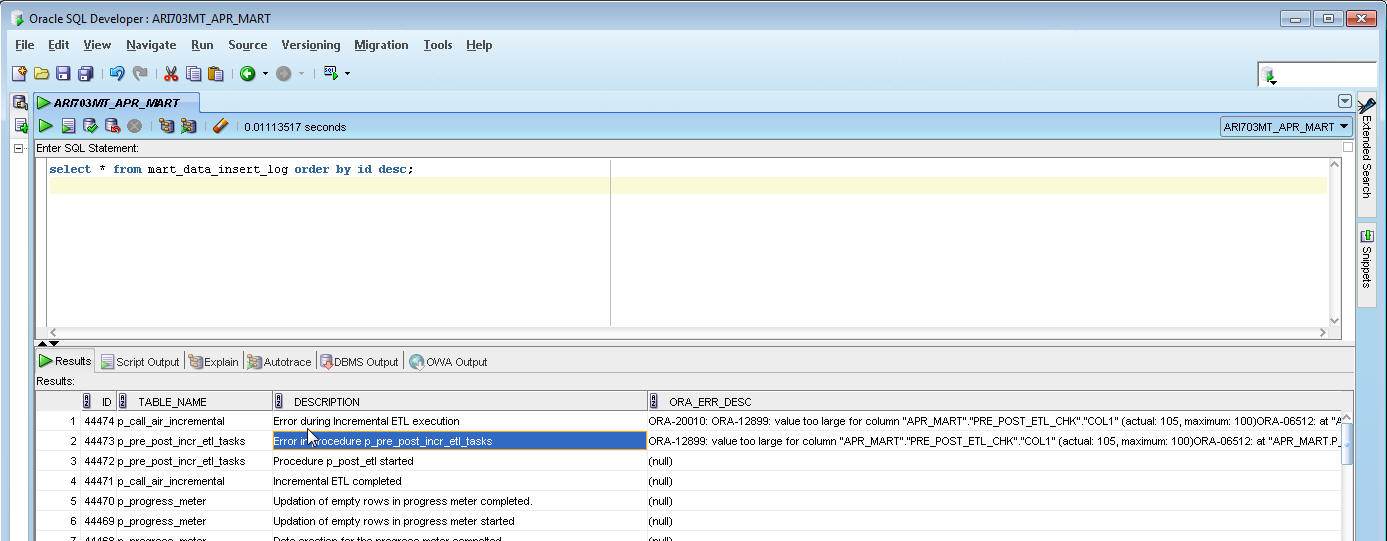Click the Cut scissors icon
The width and height of the screenshot is (1387, 541).
tap(171, 73)
